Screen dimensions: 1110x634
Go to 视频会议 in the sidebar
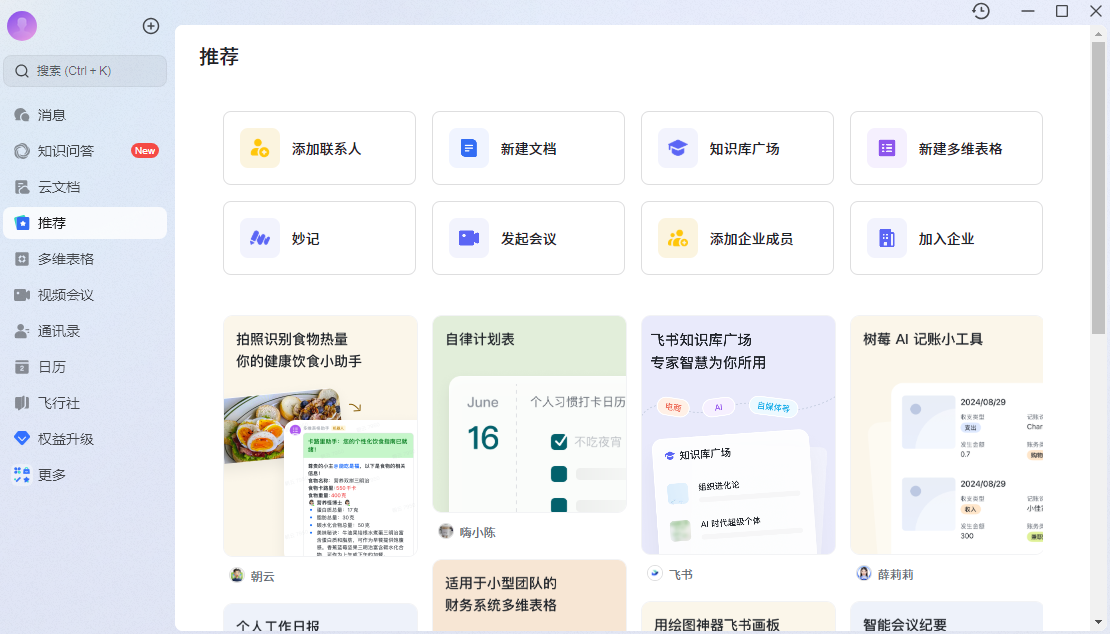pyautogui.click(x=66, y=295)
